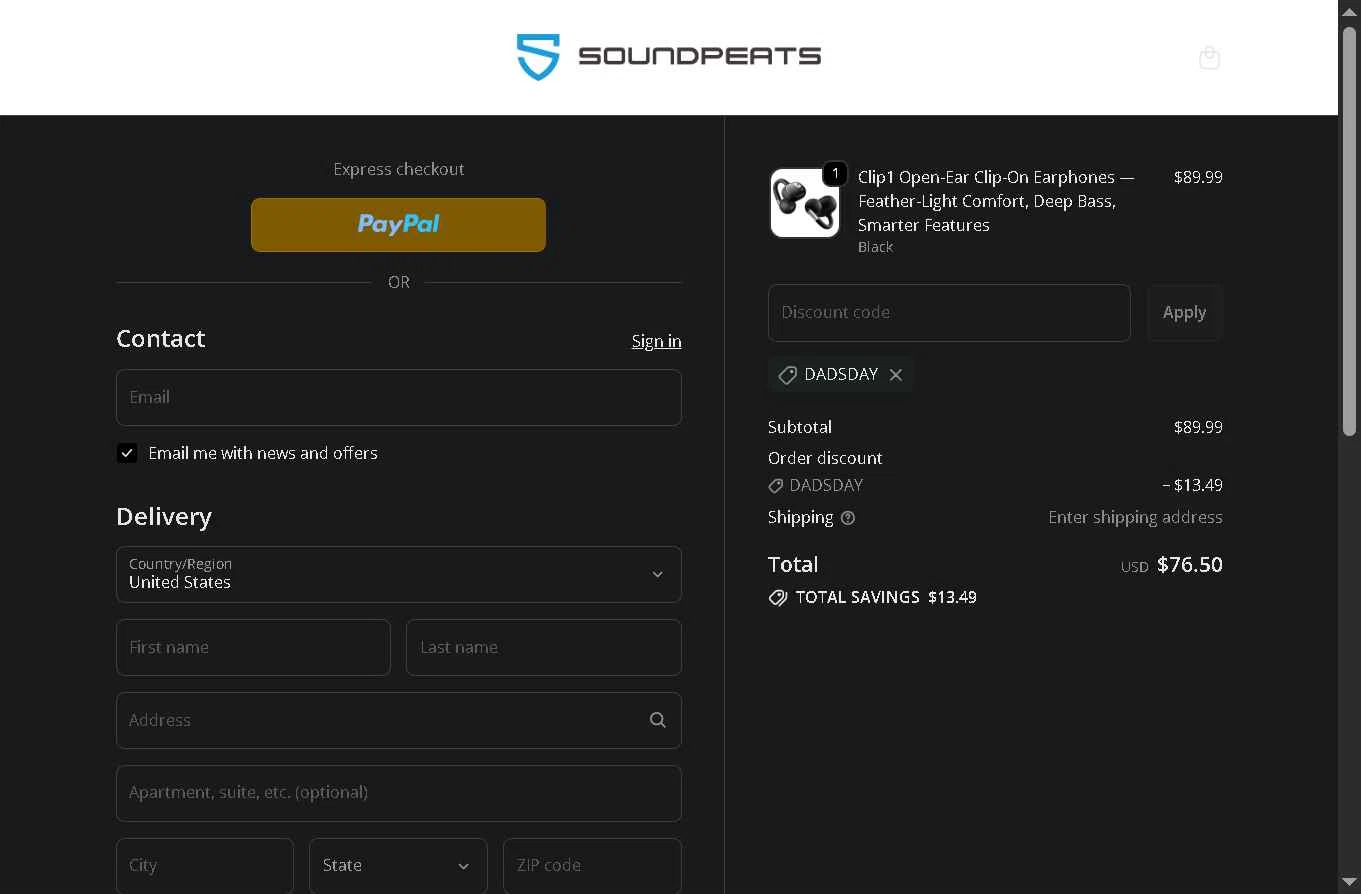Follow the Sign in link
The image size is (1361, 894).
click(656, 341)
